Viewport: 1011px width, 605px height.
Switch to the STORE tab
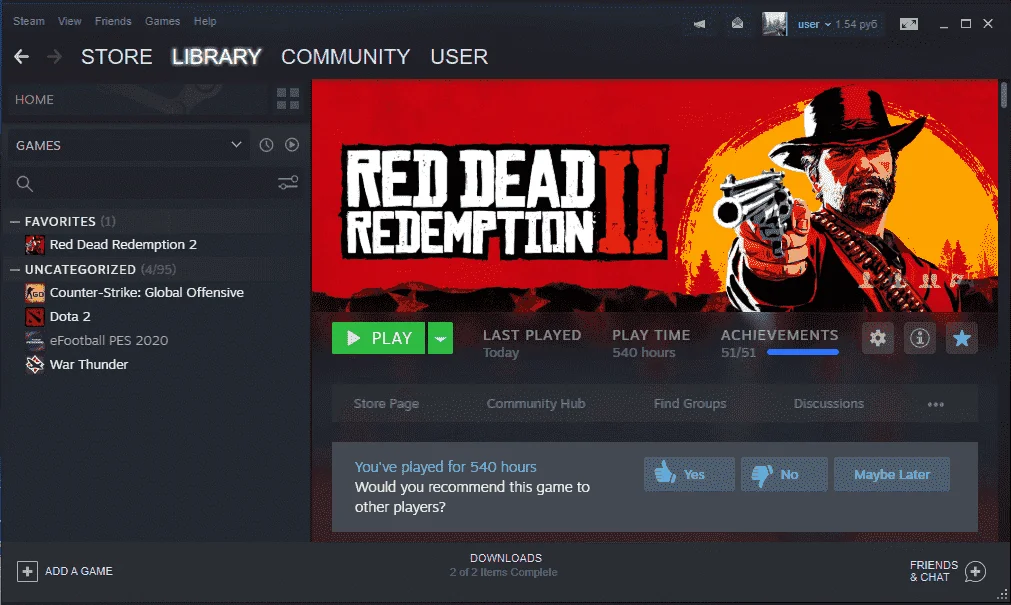(x=117, y=57)
